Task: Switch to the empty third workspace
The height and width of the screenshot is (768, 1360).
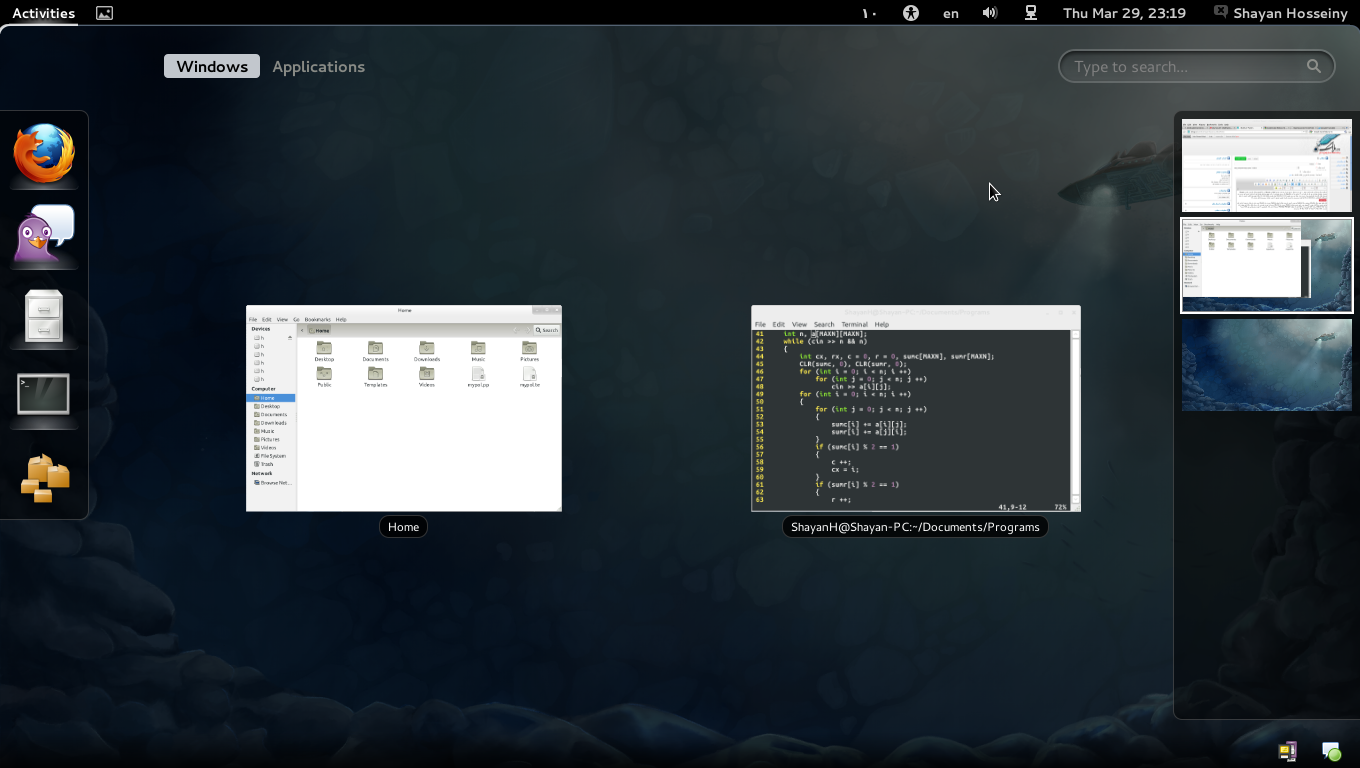Action: click(1266, 365)
